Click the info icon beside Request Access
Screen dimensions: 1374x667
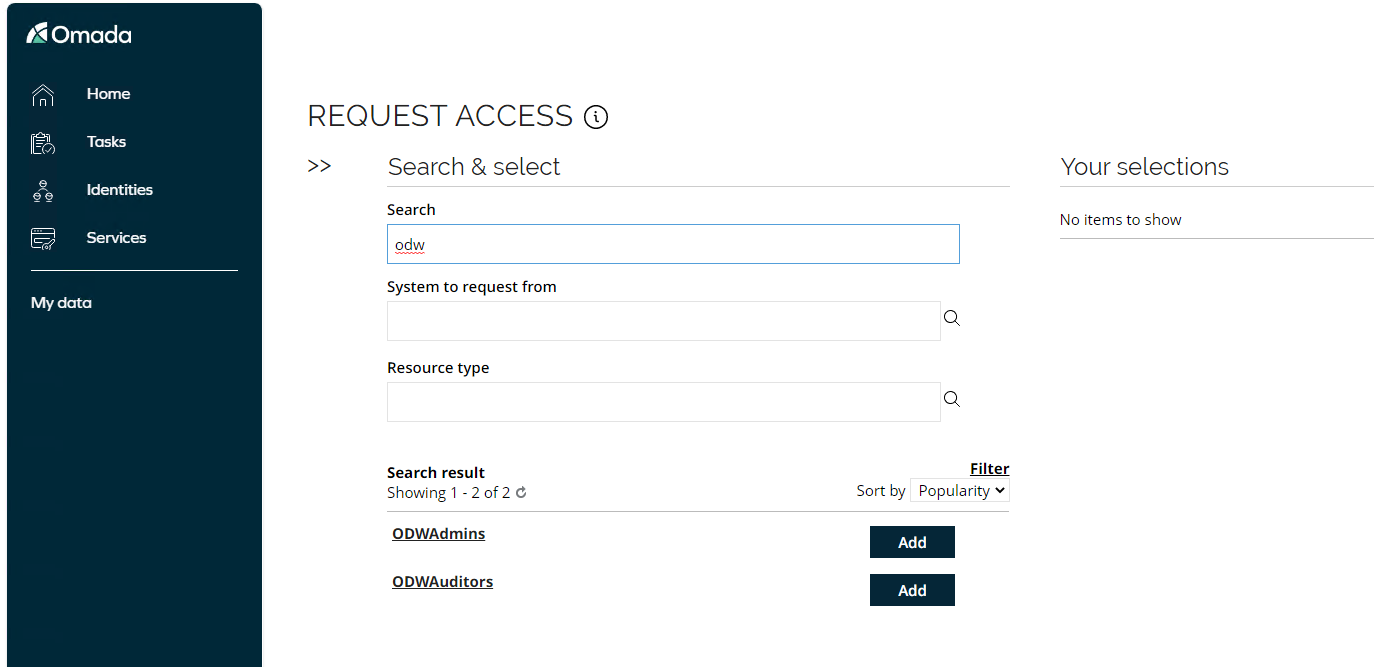596,117
